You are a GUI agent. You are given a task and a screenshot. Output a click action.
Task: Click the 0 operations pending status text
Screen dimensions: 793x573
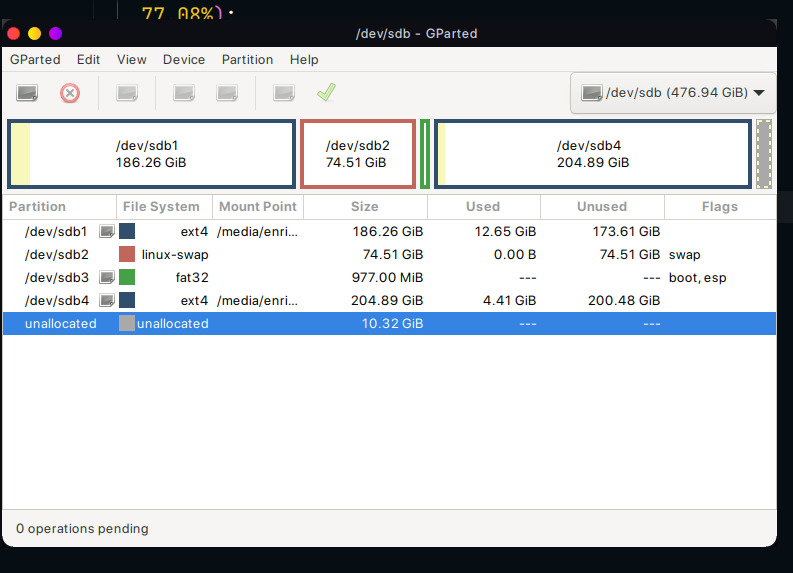pyautogui.click(x=82, y=528)
